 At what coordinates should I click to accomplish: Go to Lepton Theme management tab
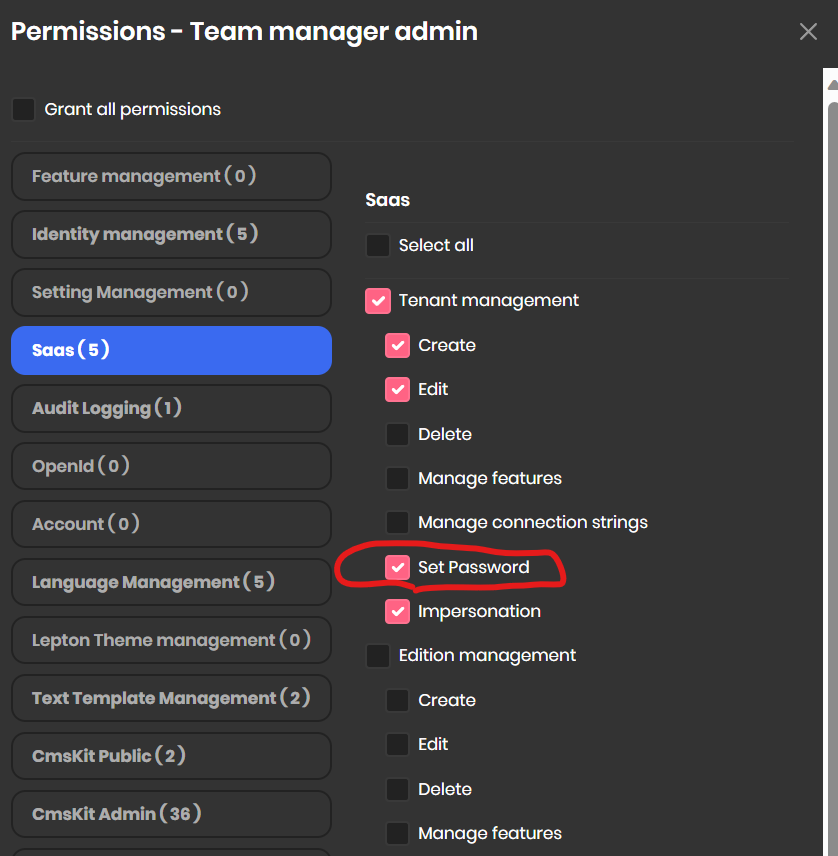point(171,641)
